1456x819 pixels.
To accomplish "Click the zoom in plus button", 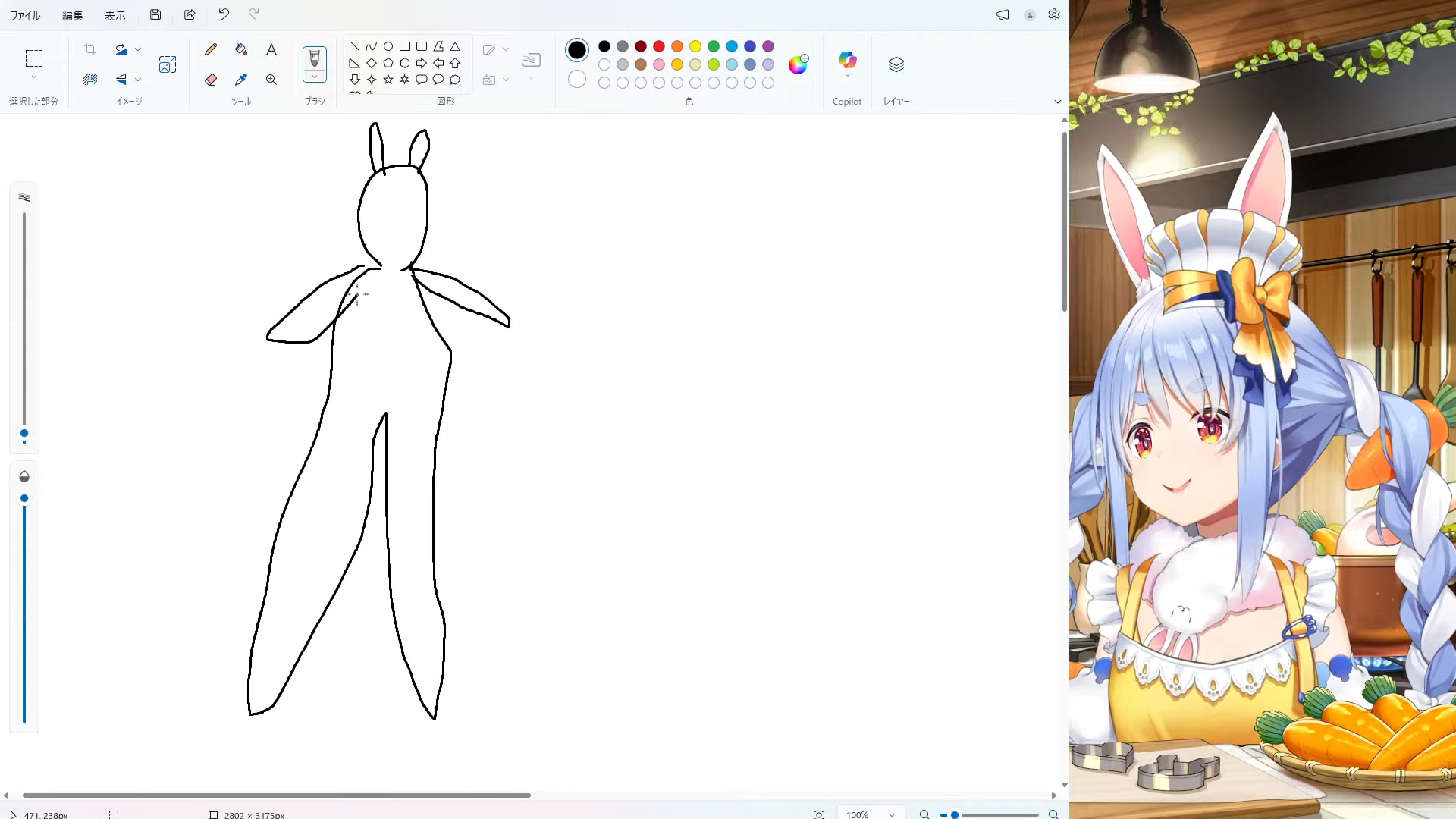I will (1053, 814).
